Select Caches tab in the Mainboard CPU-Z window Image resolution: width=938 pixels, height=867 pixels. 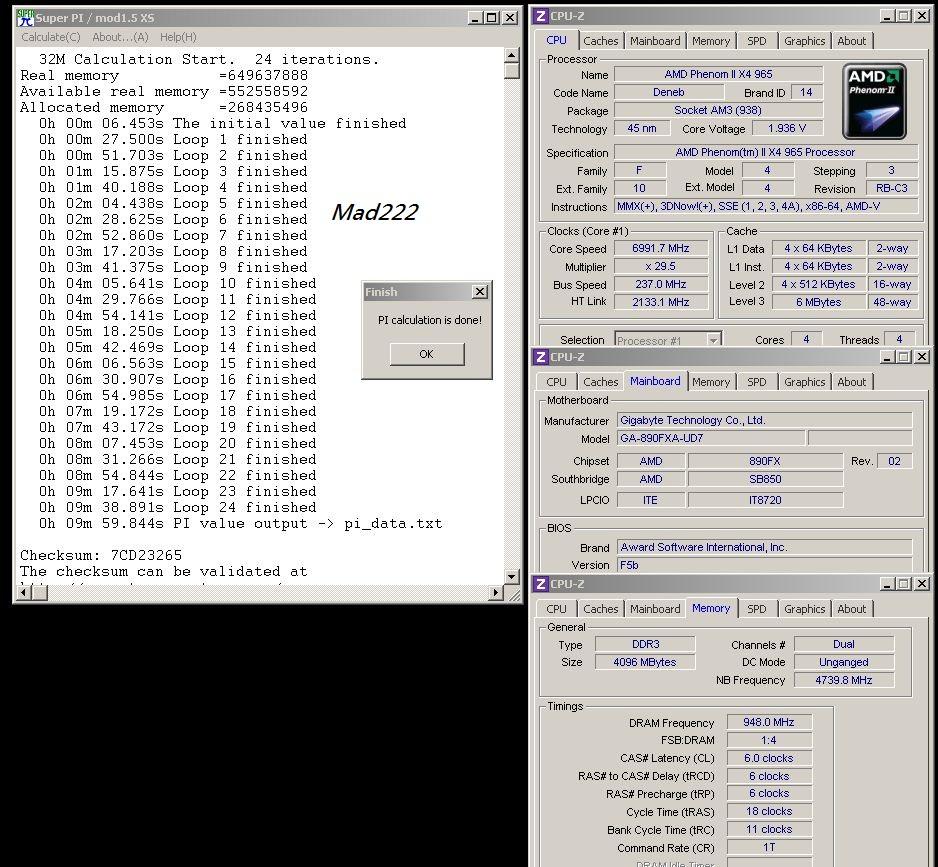pos(601,382)
